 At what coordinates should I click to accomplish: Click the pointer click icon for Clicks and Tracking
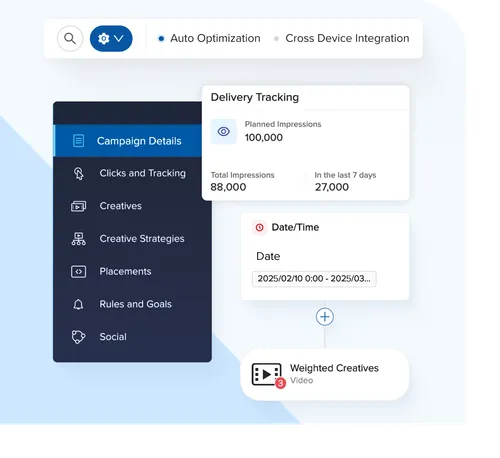point(78,174)
